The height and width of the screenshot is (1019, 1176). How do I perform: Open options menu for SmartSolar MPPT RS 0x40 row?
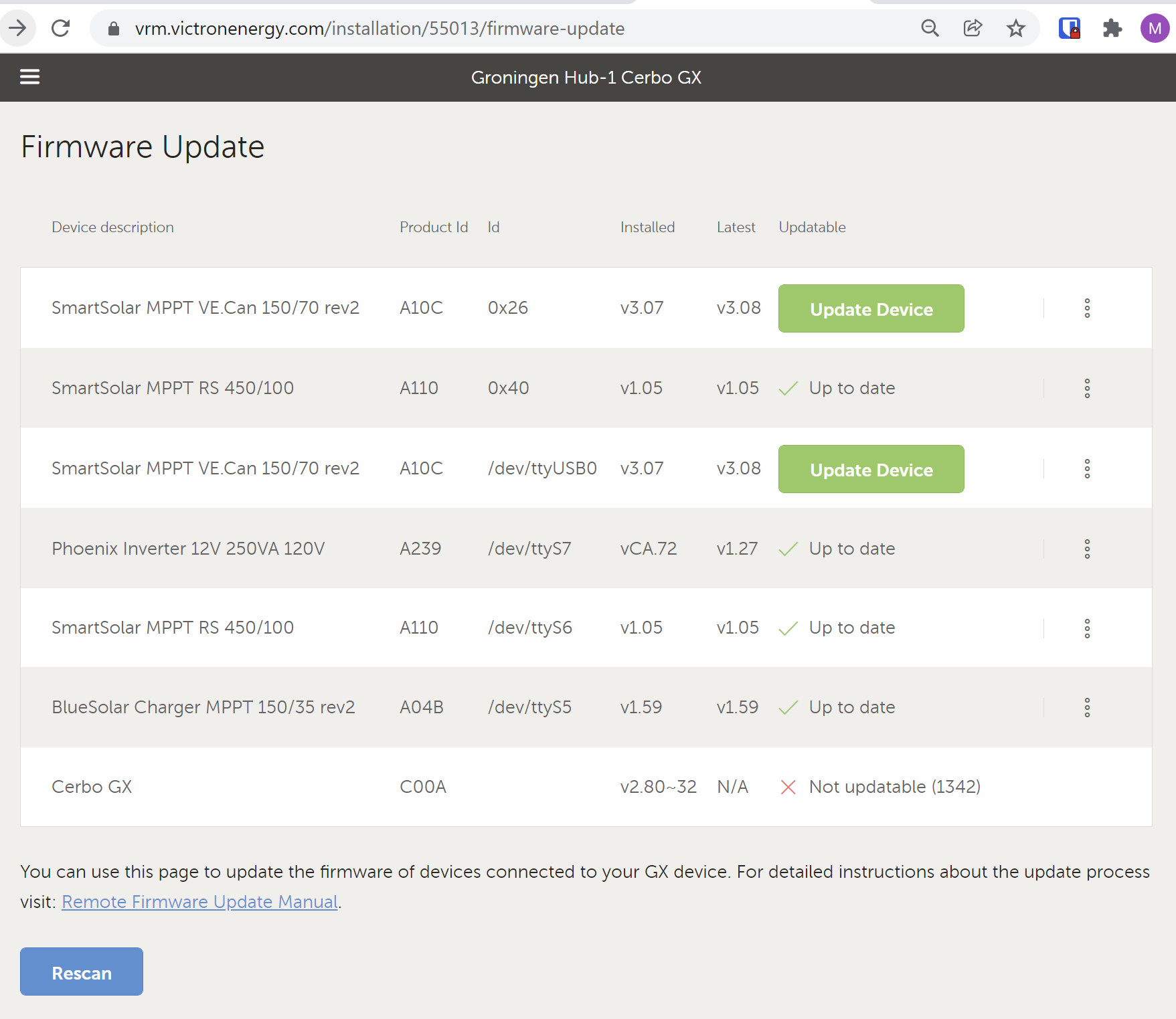1087,388
